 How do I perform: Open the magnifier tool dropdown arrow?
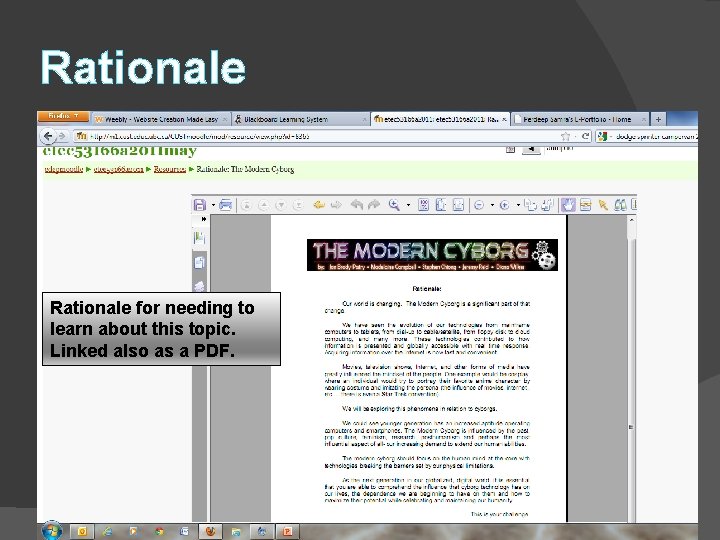pyautogui.click(x=408, y=205)
